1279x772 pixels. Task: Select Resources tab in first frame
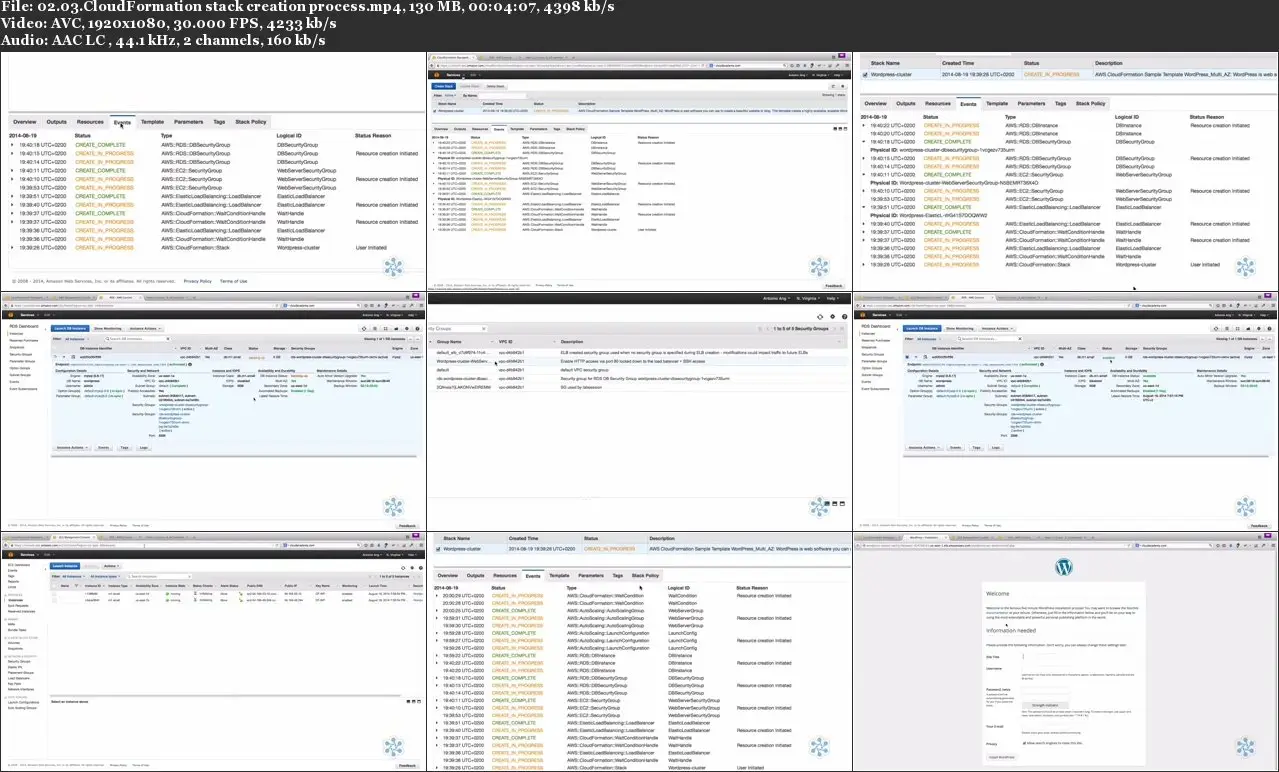(90, 122)
